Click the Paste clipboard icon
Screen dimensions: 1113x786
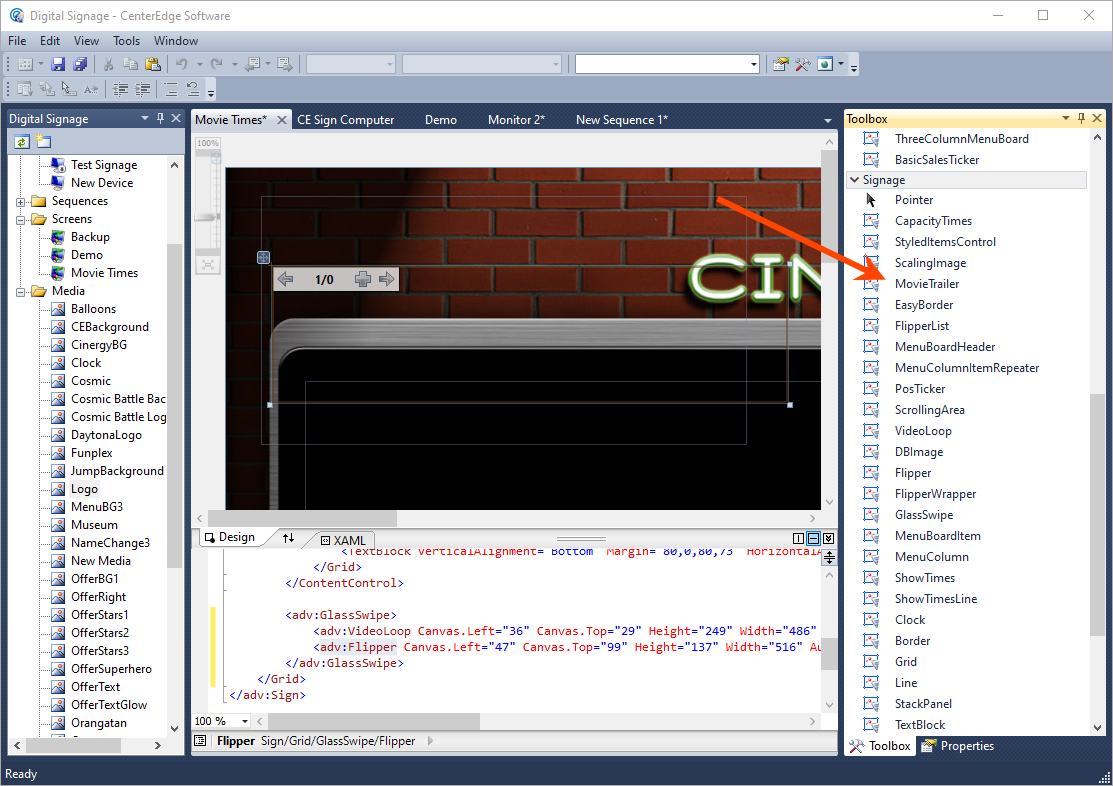pos(153,64)
